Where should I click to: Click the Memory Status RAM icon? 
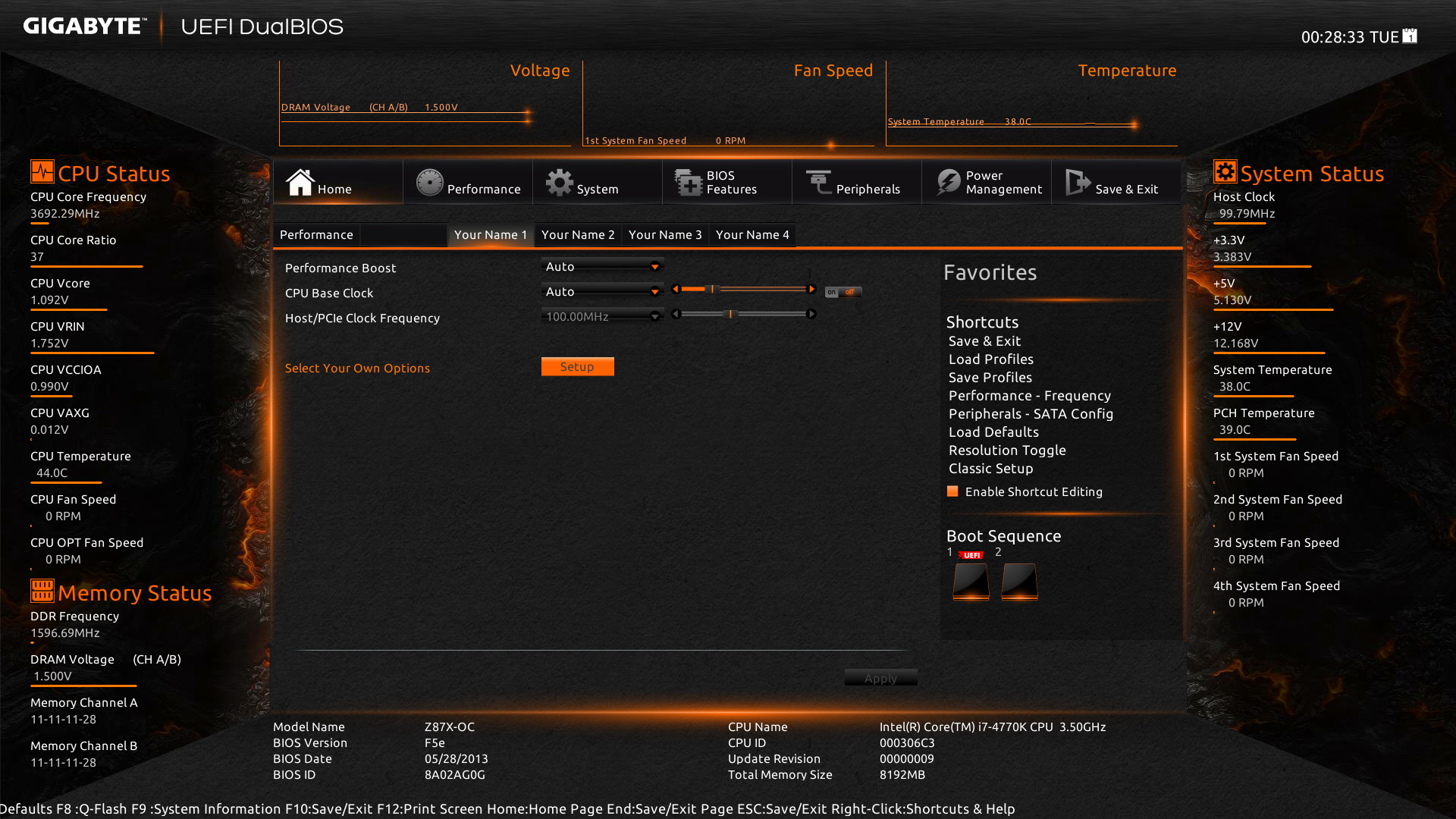(42, 590)
